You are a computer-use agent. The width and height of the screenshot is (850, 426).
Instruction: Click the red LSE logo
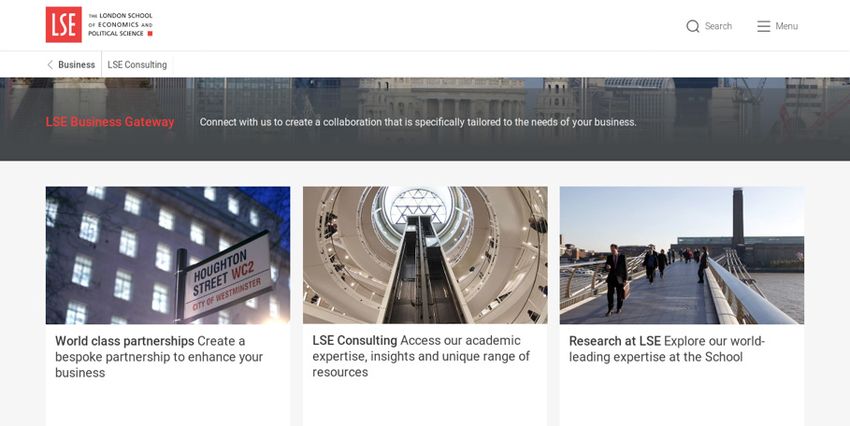coord(63,24)
